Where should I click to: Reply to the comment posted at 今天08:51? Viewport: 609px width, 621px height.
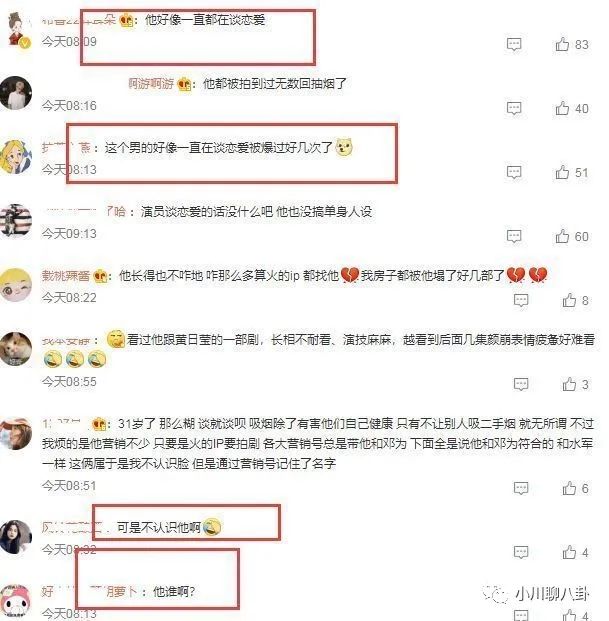point(520,488)
